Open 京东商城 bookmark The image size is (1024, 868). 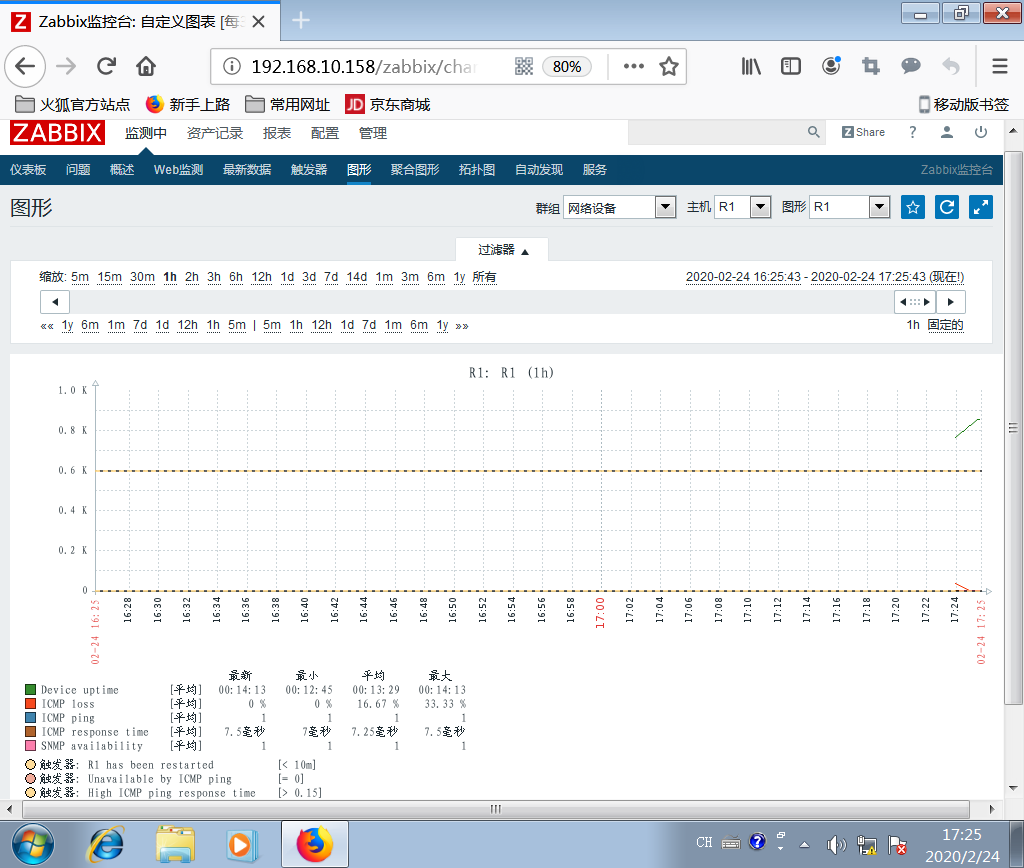click(387, 104)
